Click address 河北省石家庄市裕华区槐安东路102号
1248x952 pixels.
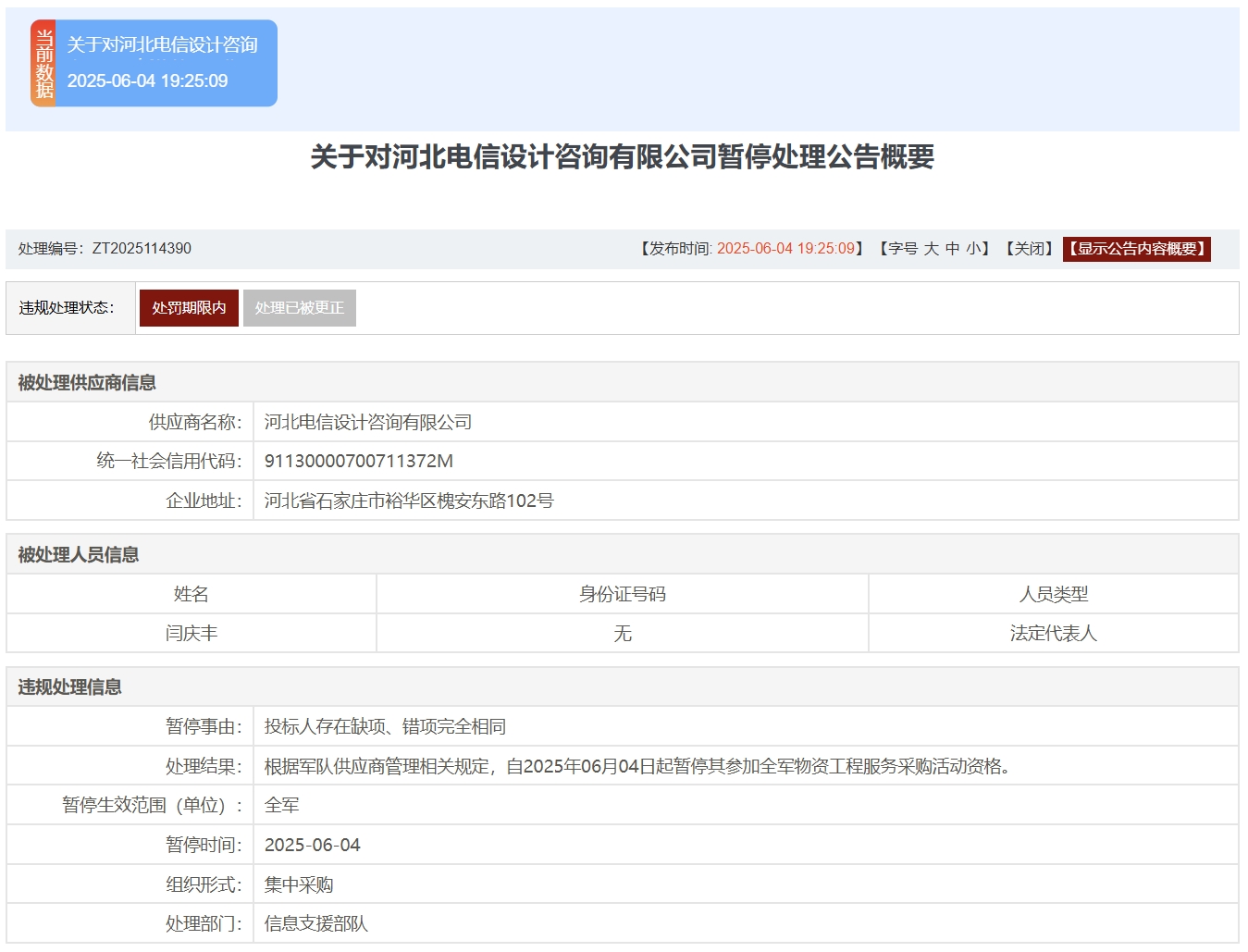tap(409, 501)
